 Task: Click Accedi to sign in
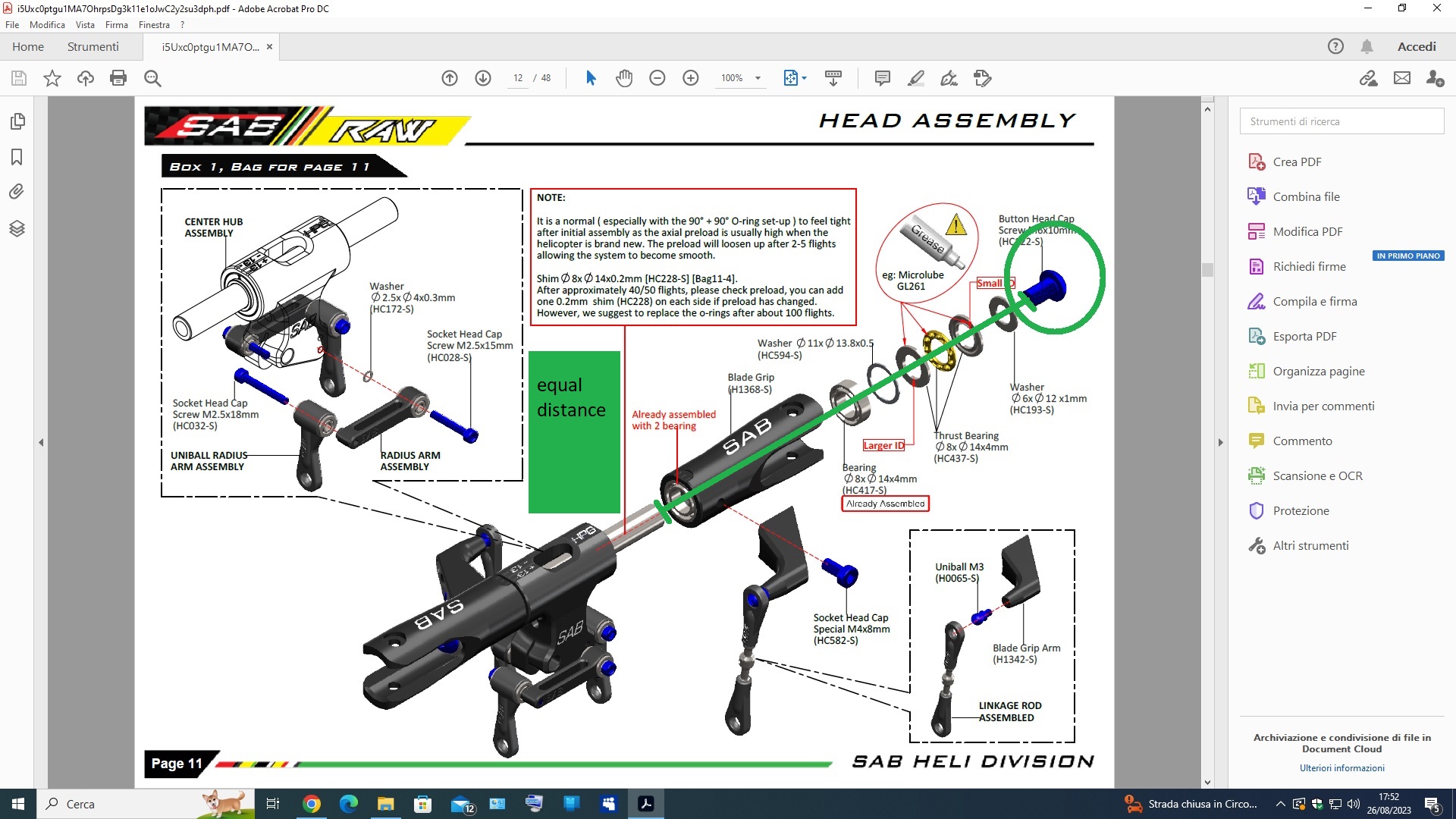[1416, 47]
